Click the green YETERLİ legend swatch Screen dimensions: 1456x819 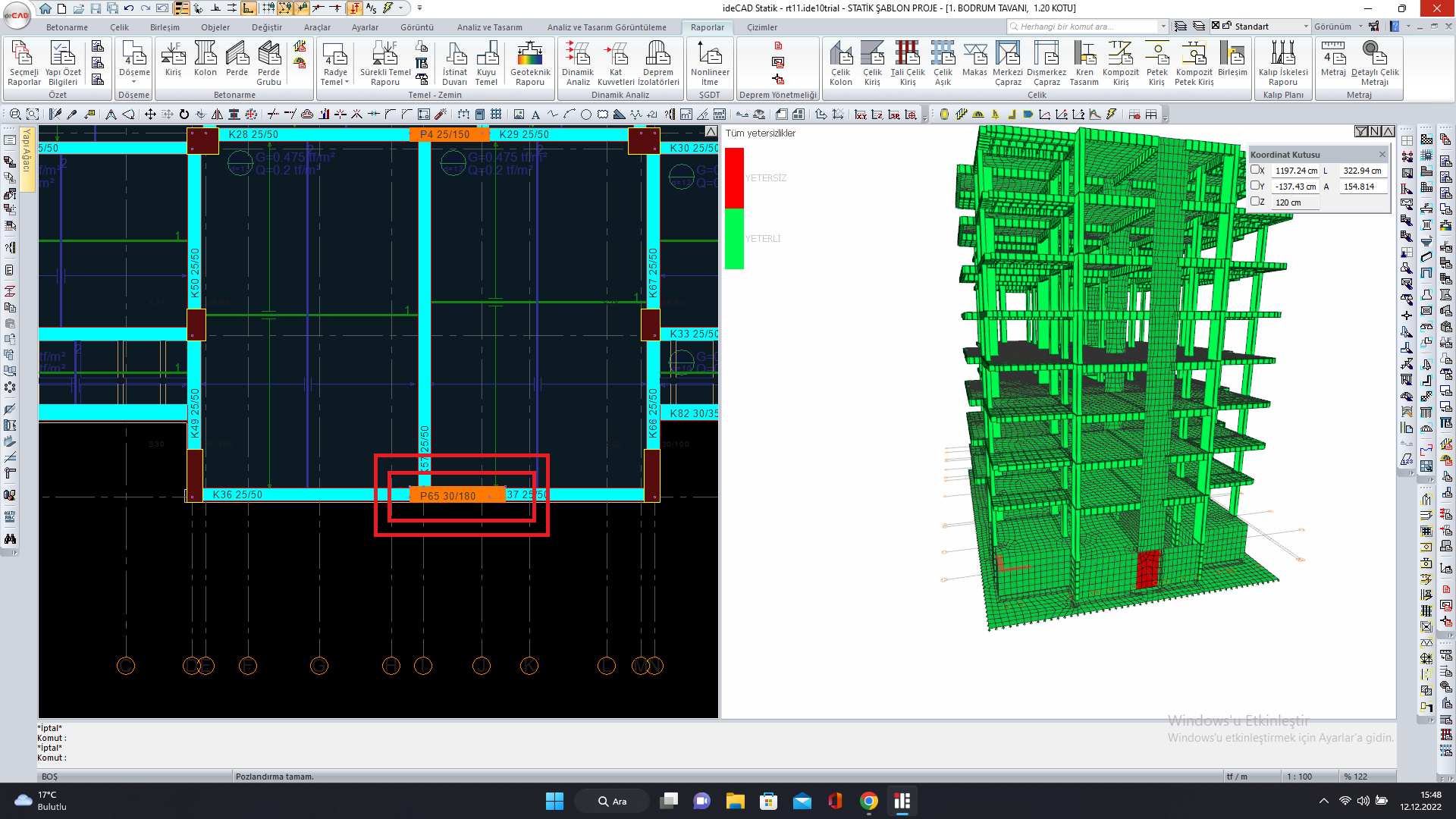pyautogui.click(x=734, y=239)
